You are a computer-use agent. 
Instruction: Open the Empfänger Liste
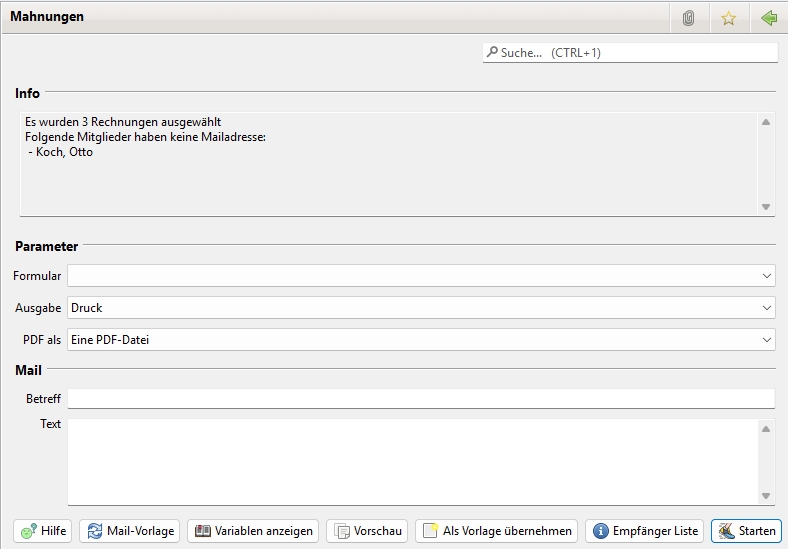645,531
